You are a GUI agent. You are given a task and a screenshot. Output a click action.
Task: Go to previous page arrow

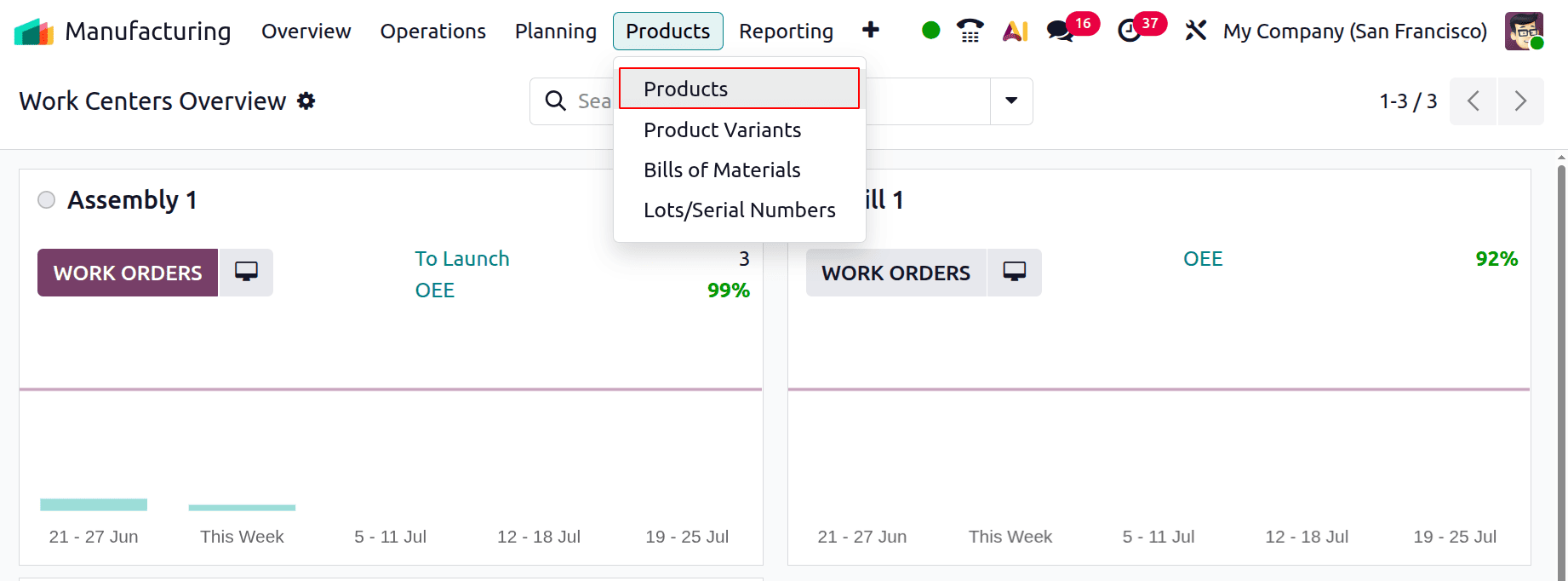click(1473, 101)
